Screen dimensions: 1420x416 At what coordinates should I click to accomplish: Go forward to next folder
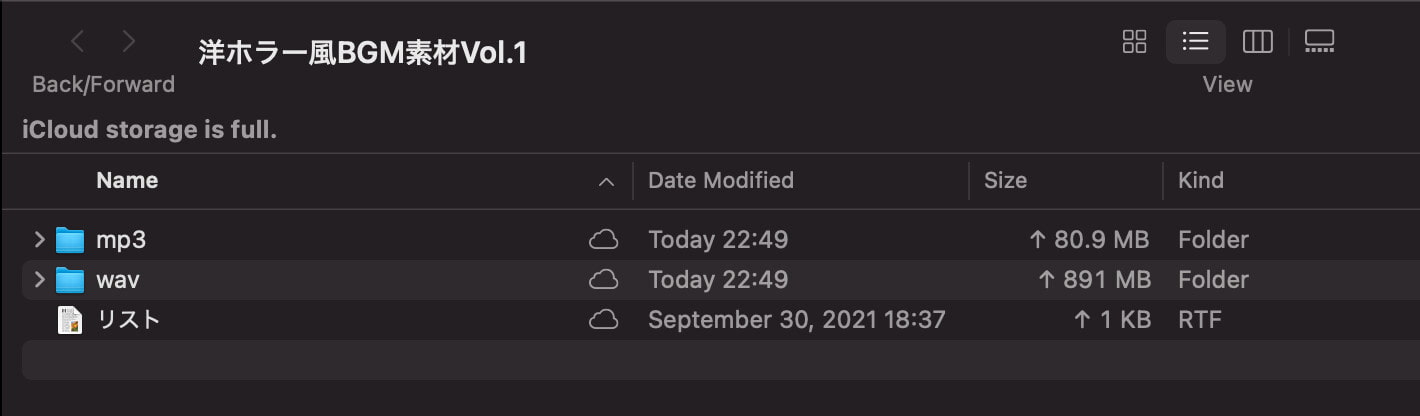pos(128,41)
